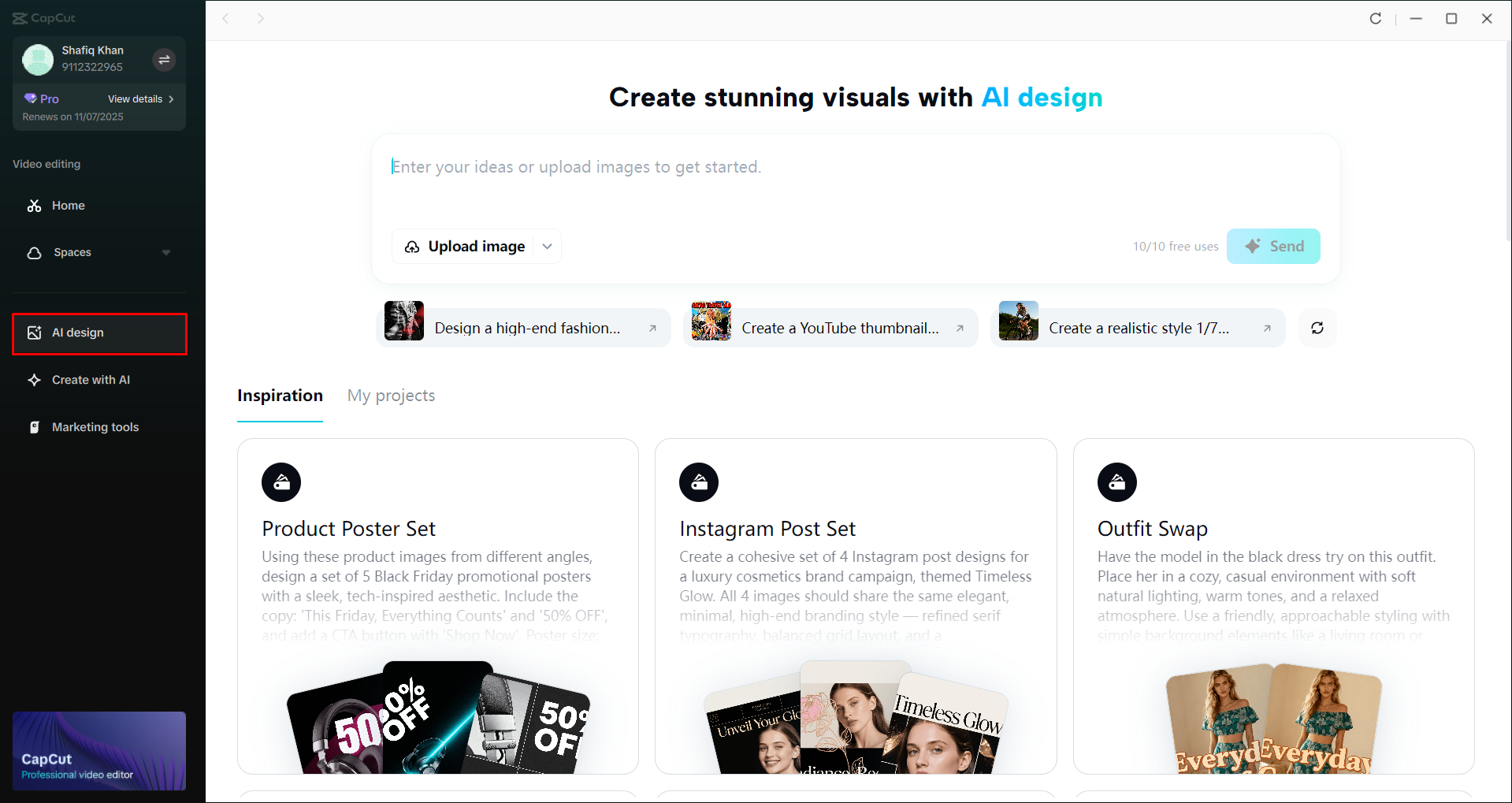The image size is (1512, 803).
Task: Open Marketing tools
Action: pos(95,426)
